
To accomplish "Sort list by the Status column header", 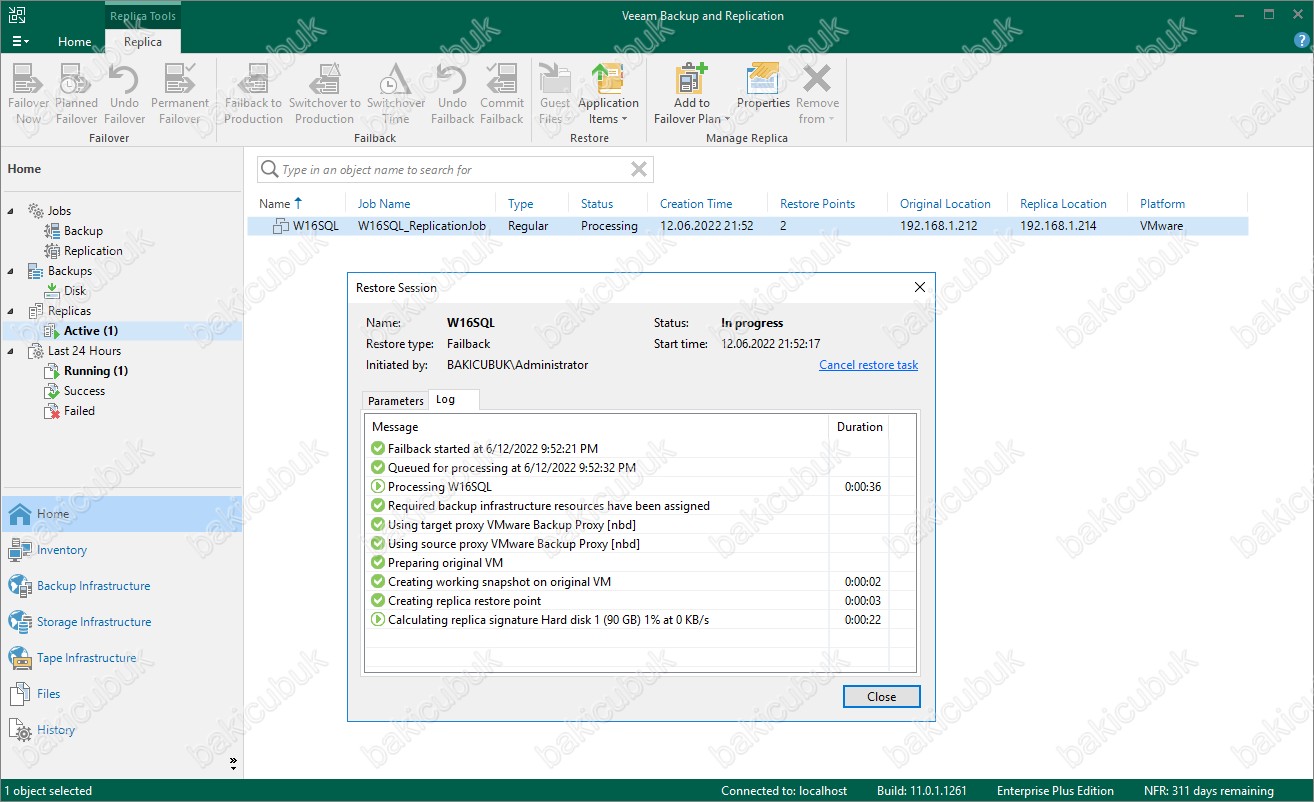I will [x=596, y=204].
